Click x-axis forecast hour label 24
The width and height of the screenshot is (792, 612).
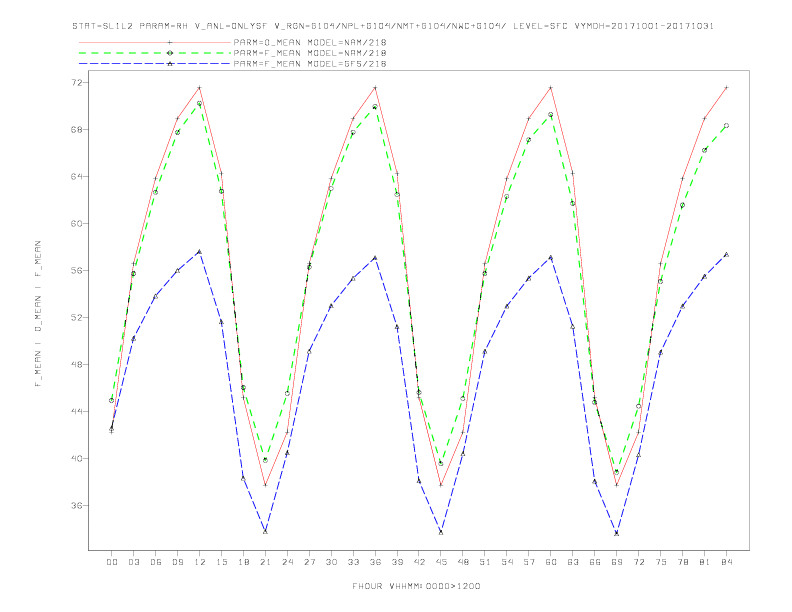287,562
